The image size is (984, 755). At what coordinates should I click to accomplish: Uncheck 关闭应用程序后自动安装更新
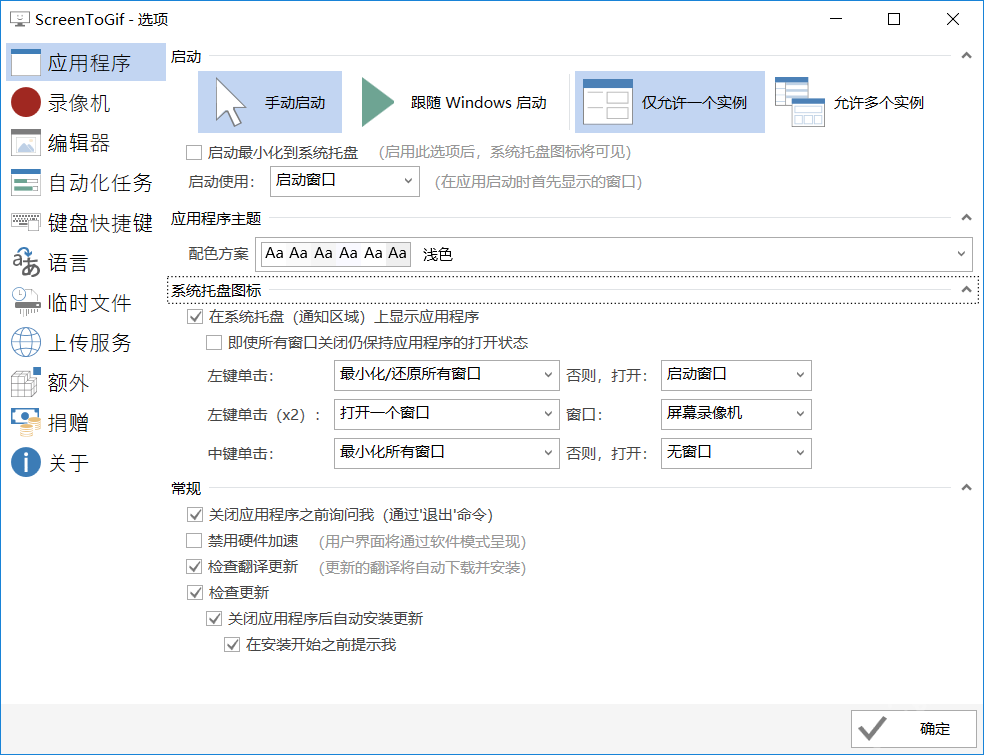coord(214,619)
